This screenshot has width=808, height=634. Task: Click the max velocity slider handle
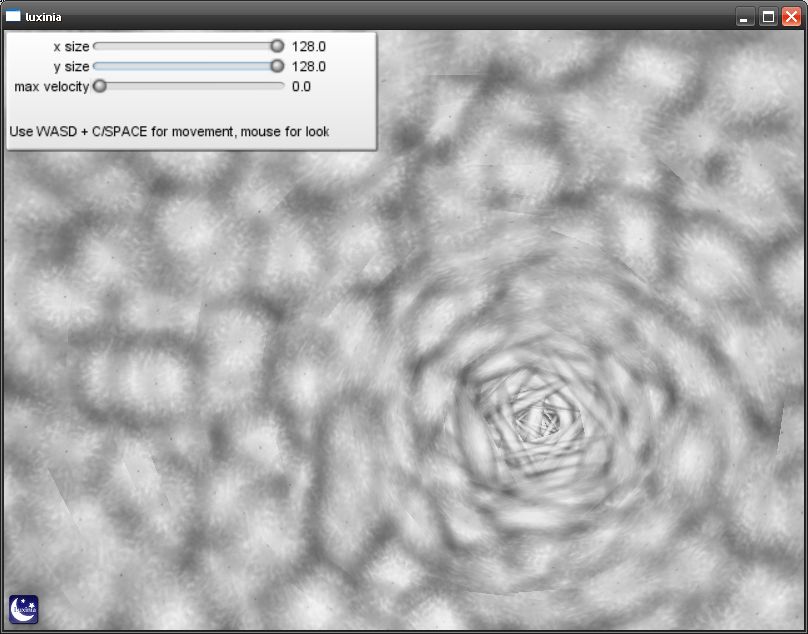(99, 86)
